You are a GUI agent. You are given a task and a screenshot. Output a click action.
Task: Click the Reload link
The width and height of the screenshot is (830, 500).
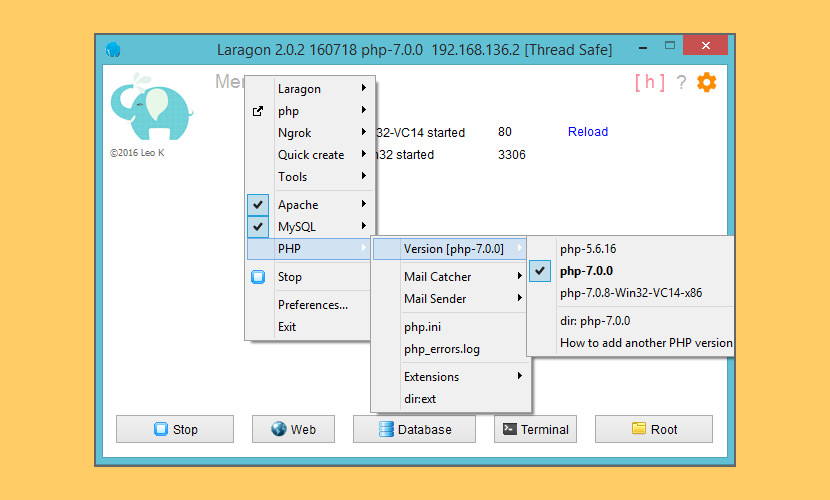pyautogui.click(x=588, y=132)
